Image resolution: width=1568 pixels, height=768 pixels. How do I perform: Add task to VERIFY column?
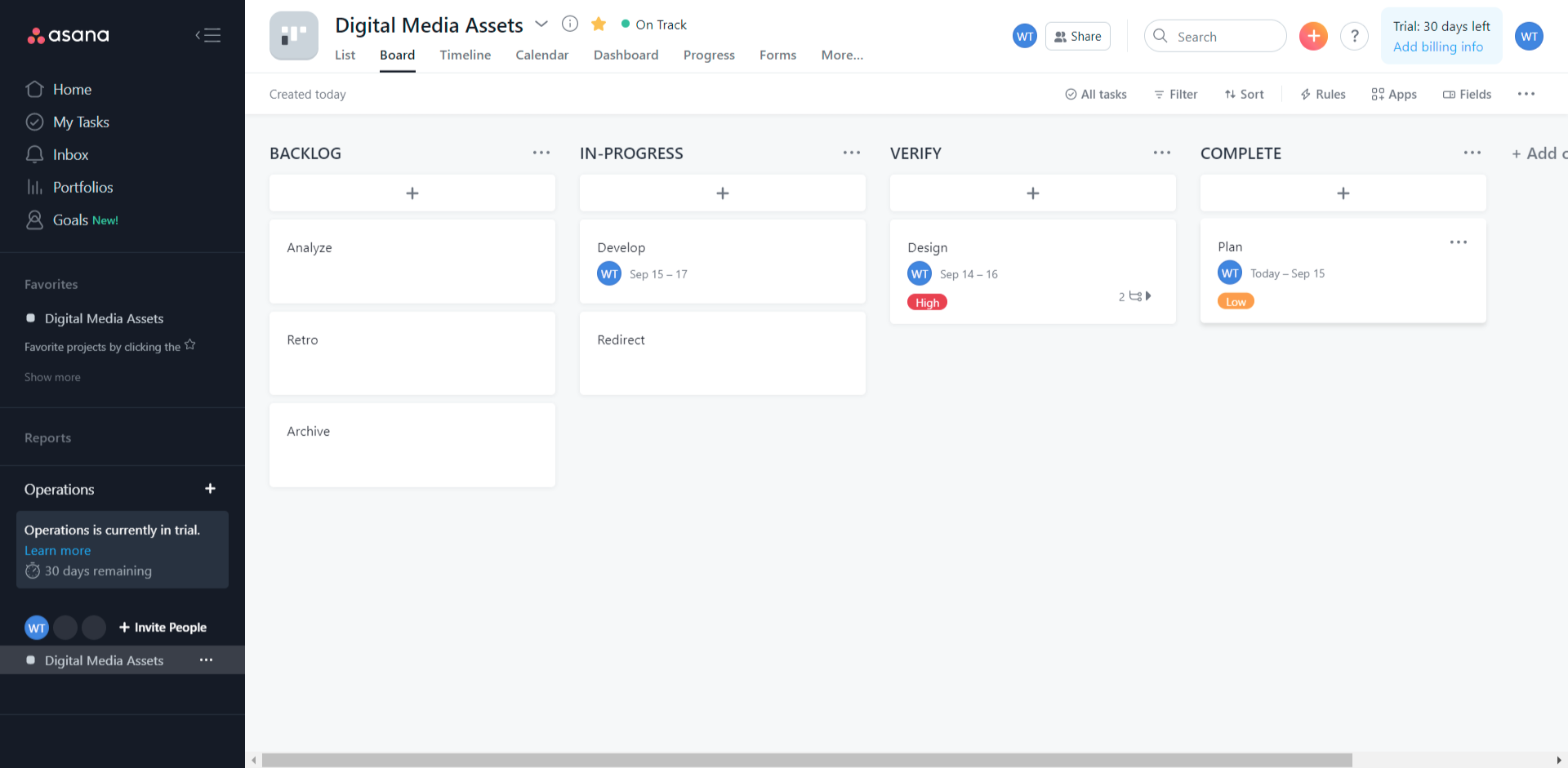coord(1033,193)
